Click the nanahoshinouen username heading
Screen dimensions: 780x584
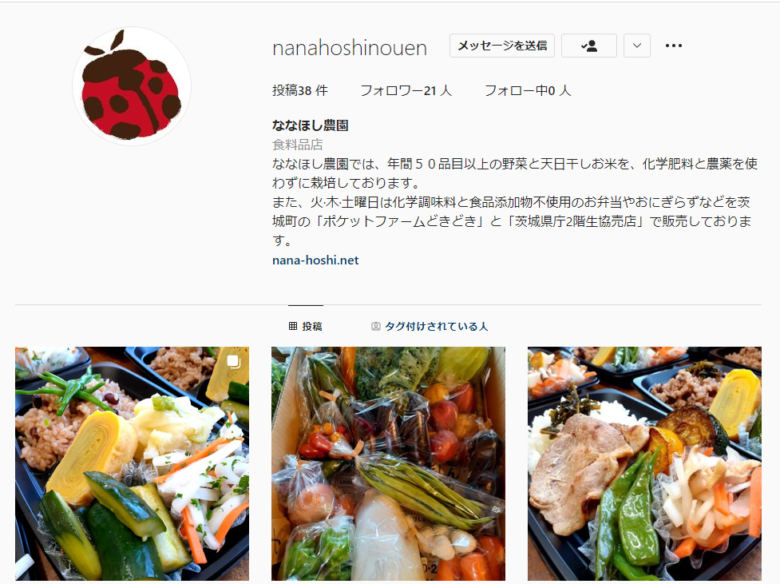tap(350, 48)
